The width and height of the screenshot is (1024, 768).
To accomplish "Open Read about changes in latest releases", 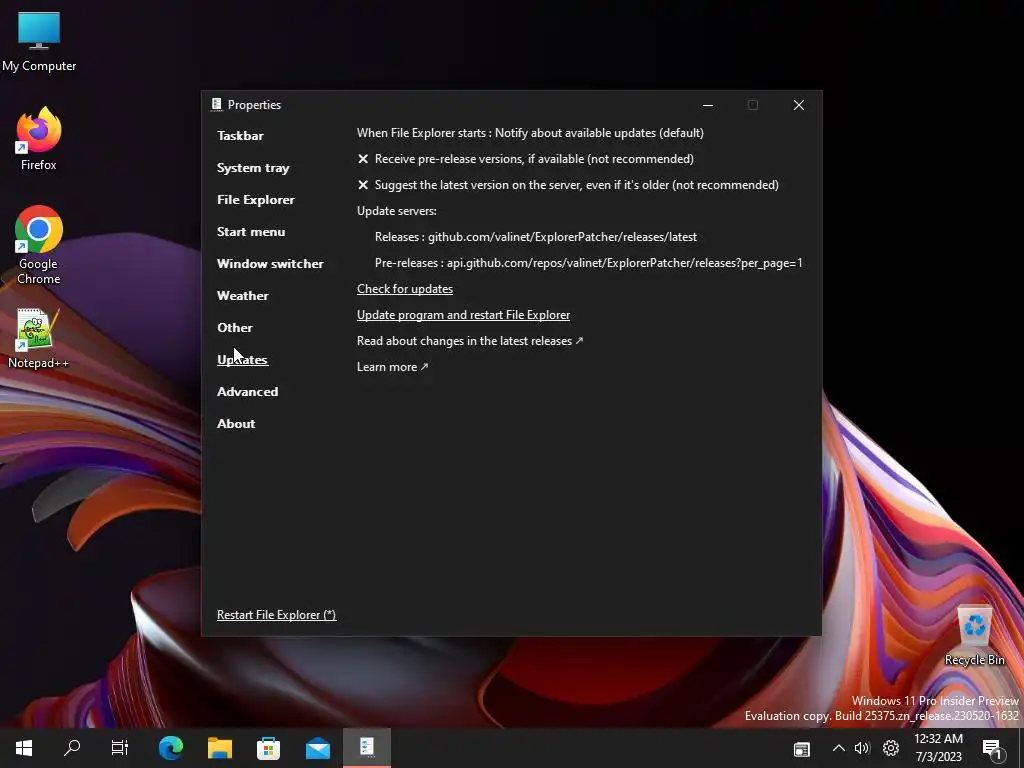I will pos(470,341).
